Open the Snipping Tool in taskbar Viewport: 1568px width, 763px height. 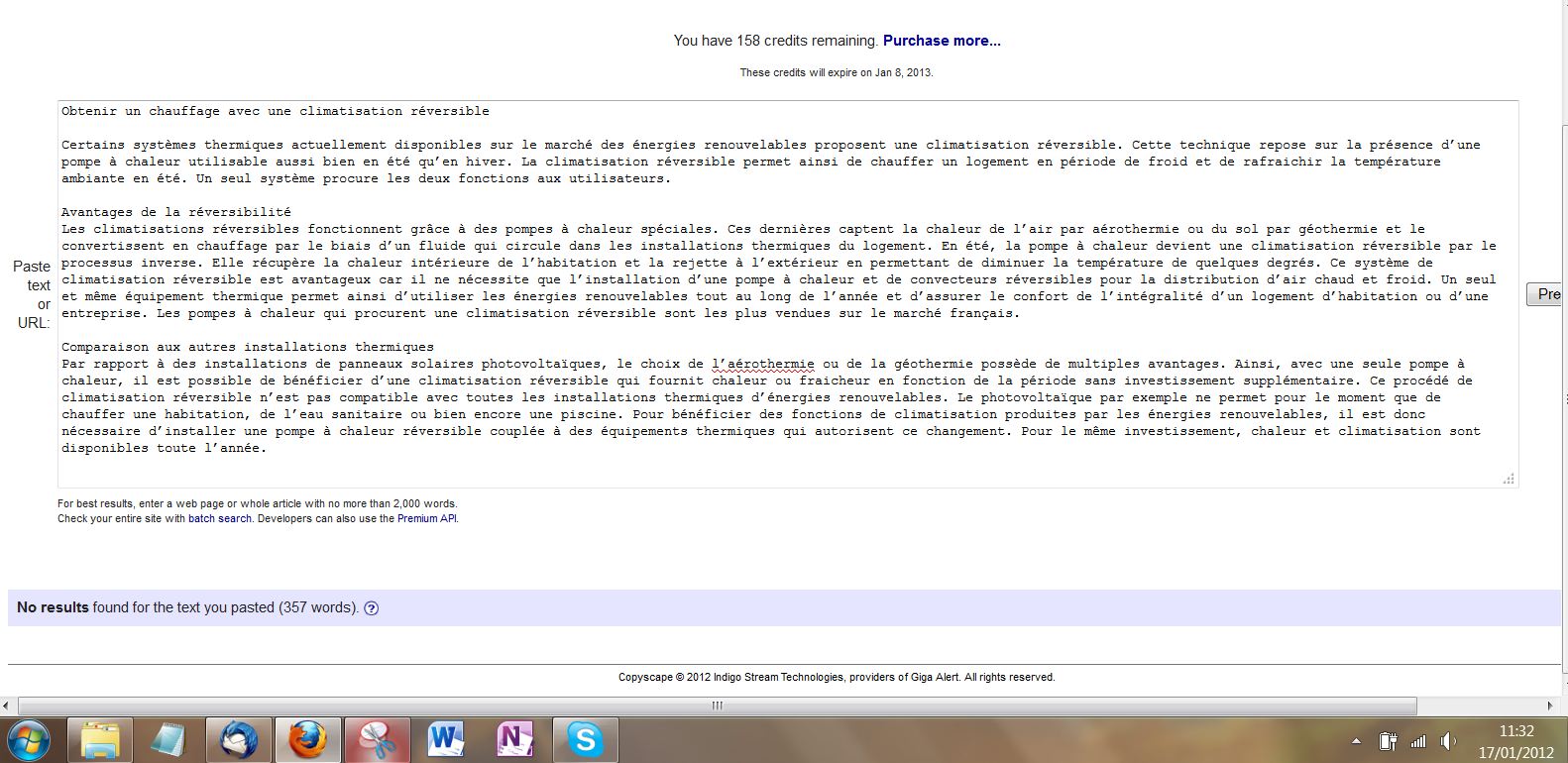(x=377, y=740)
